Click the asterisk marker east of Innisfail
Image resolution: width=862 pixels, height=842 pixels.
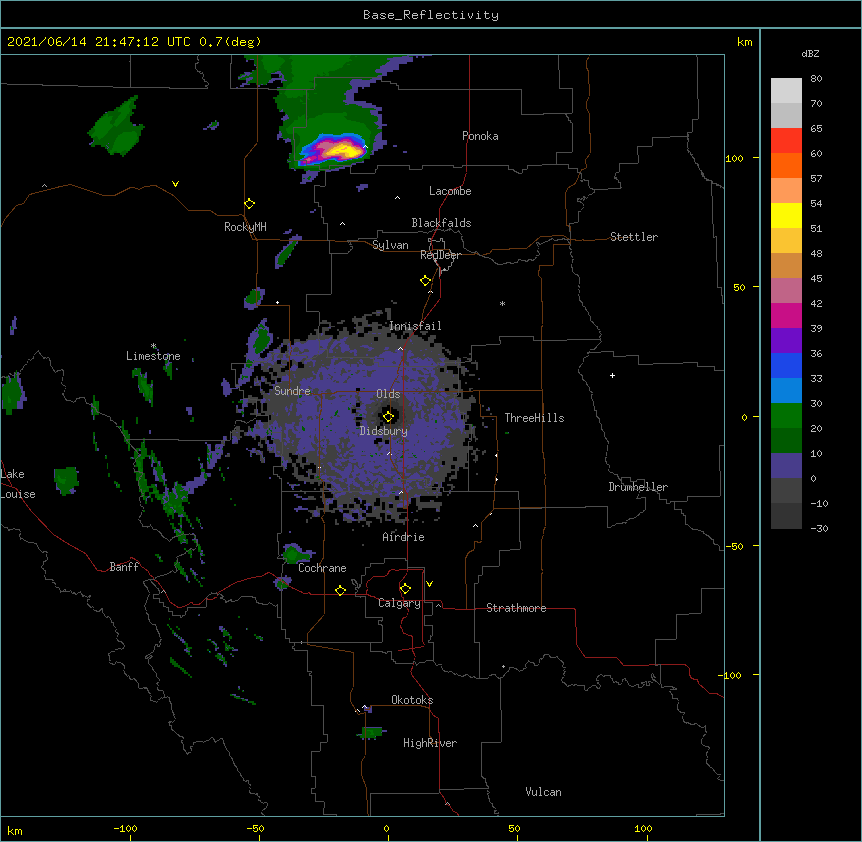click(502, 303)
